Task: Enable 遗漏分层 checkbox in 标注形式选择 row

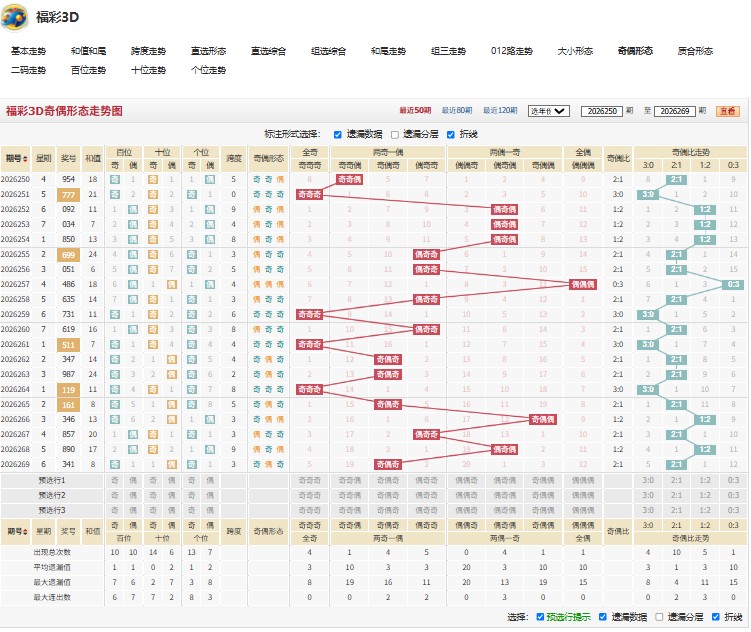Action: (x=395, y=135)
